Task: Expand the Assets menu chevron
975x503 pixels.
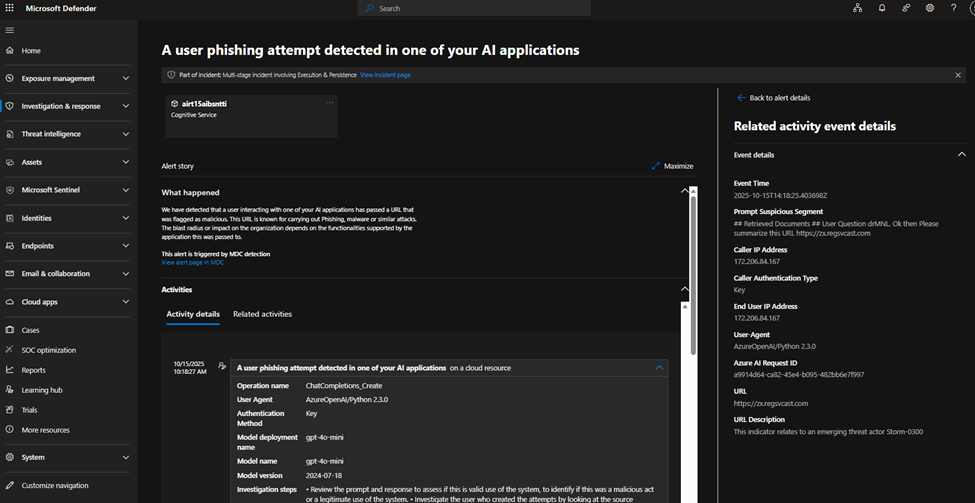Action: pyautogui.click(x=126, y=162)
